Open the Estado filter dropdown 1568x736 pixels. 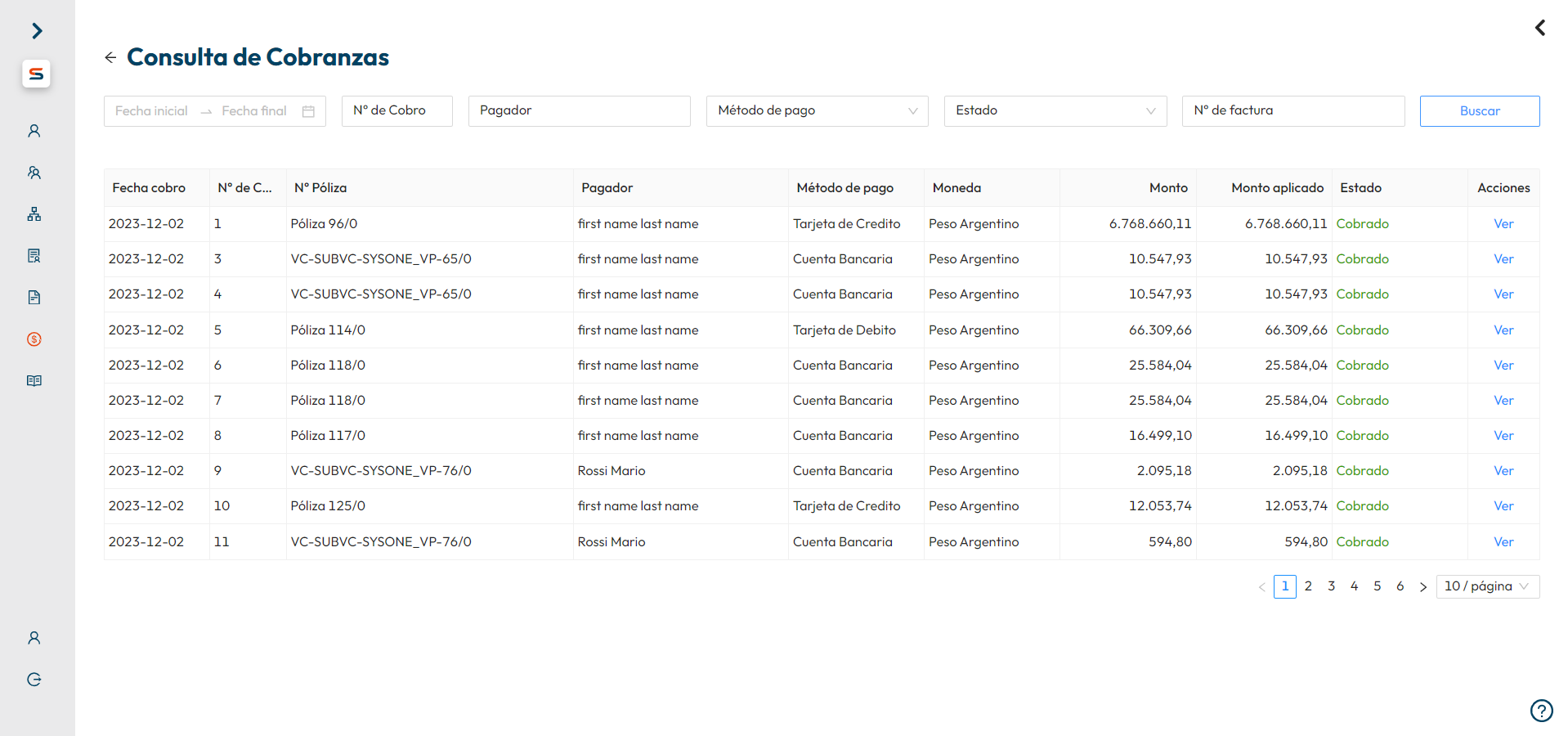(1055, 111)
